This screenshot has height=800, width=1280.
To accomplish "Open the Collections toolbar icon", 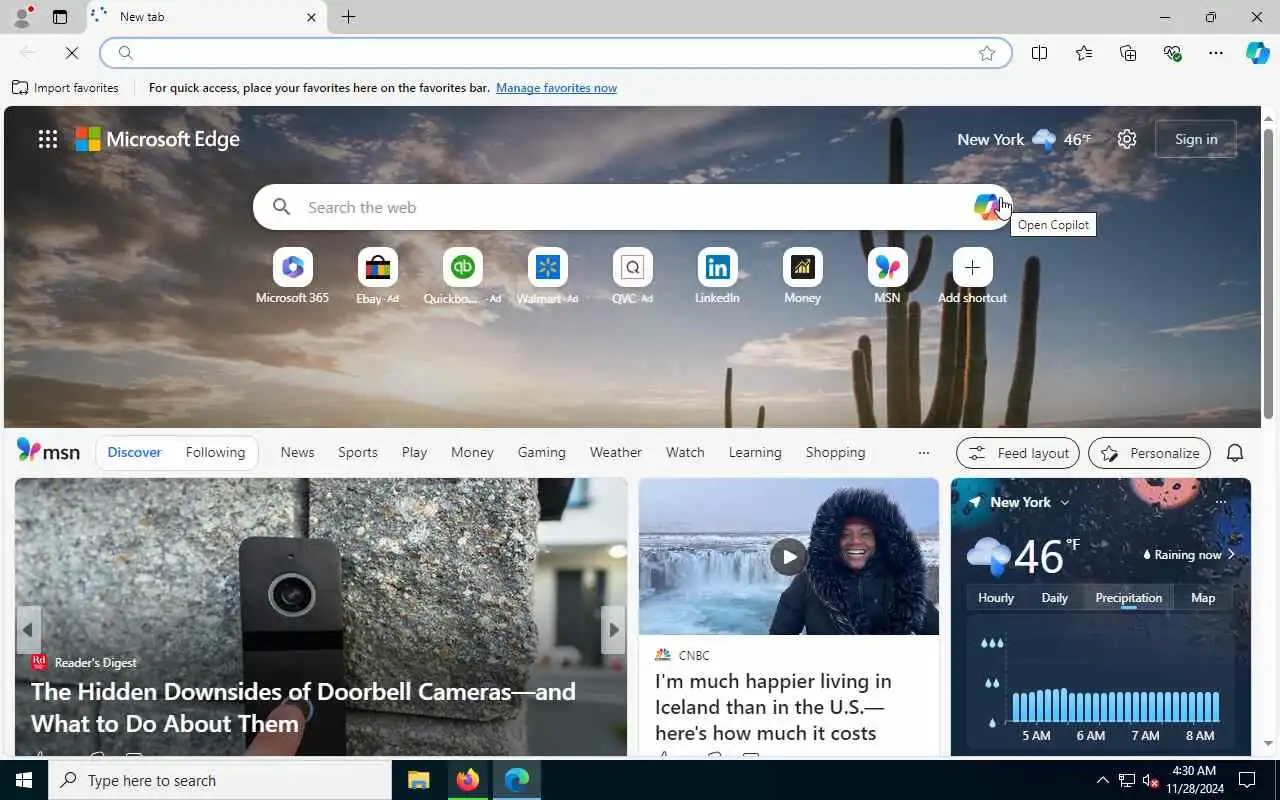I will tap(1128, 53).
